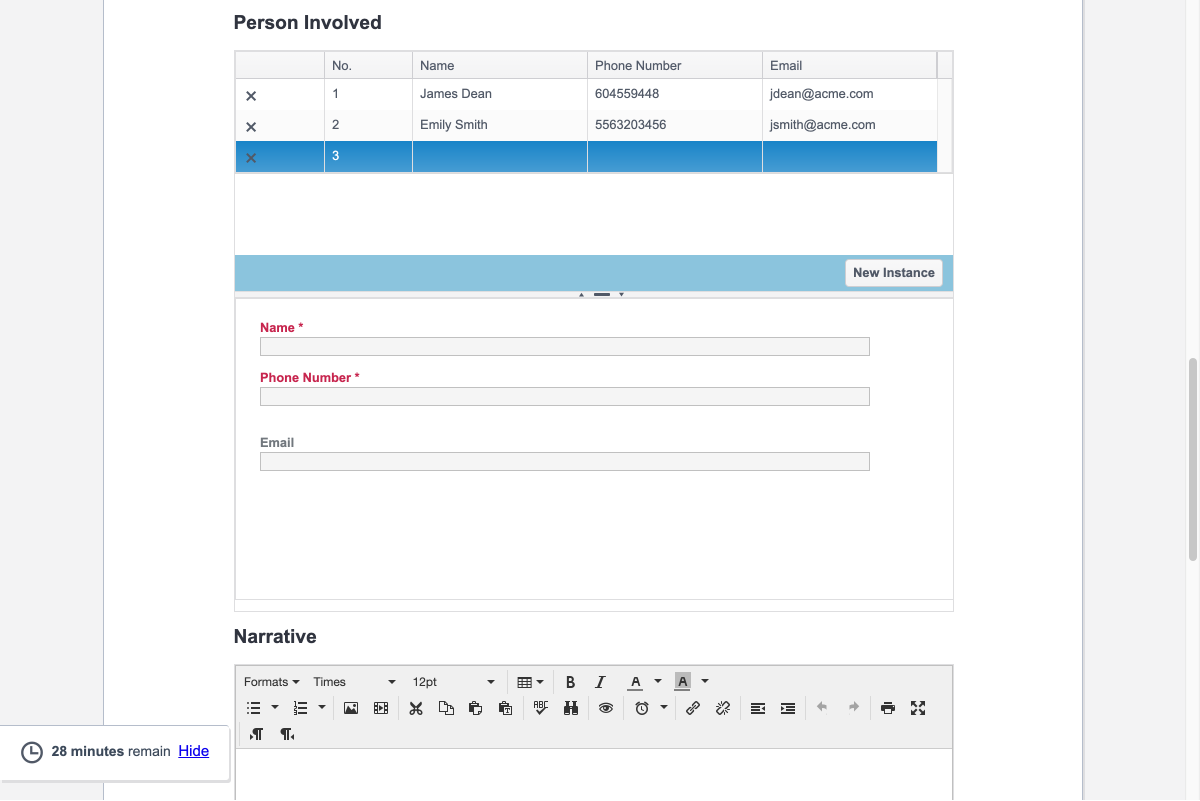Print the narrative content
The image size is (1200, 801).
(x=888, y=708)
